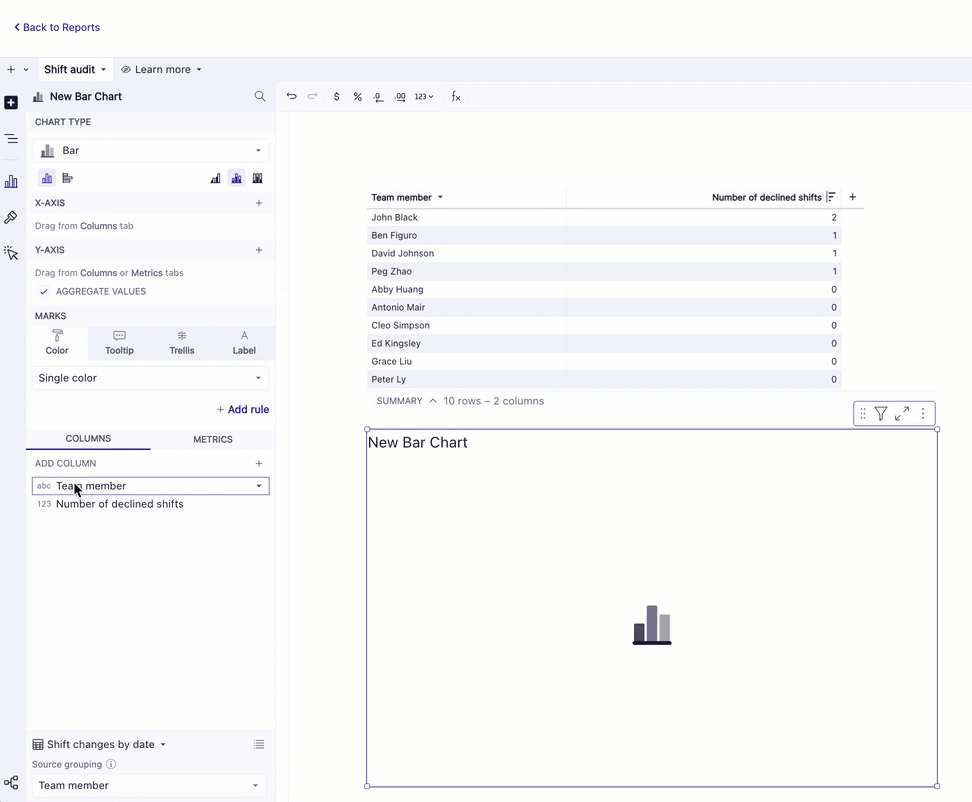Apply percent format

[x=357, y=97]
